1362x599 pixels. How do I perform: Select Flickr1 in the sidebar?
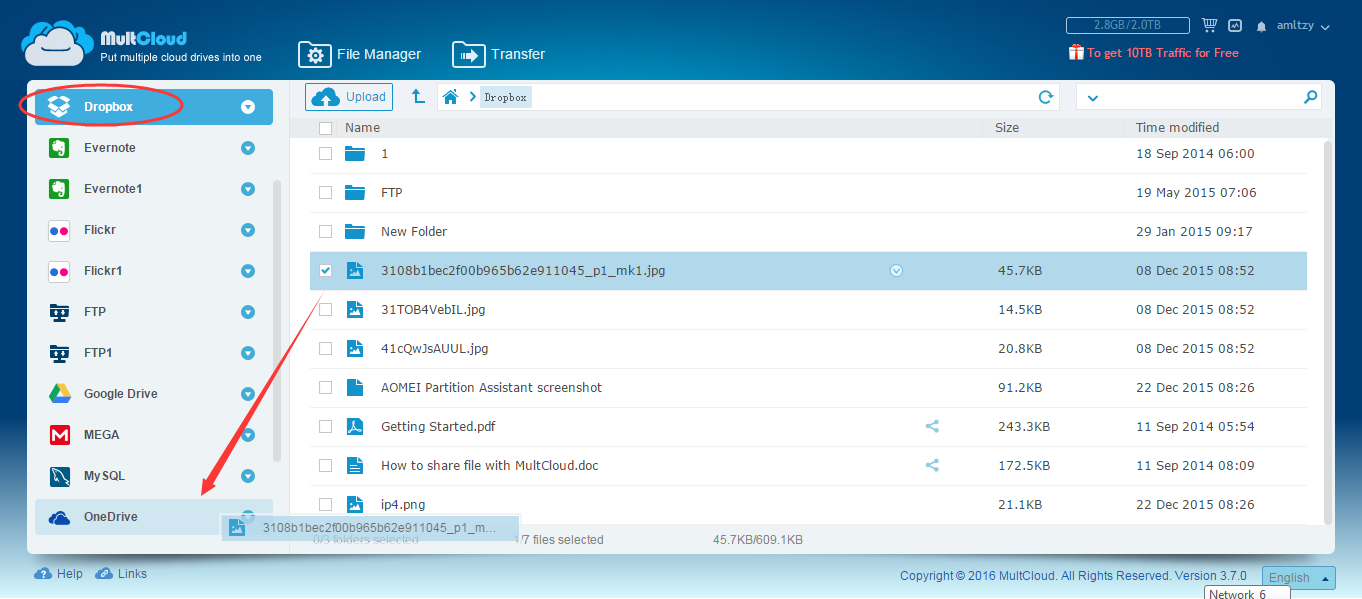coord(154,271)
